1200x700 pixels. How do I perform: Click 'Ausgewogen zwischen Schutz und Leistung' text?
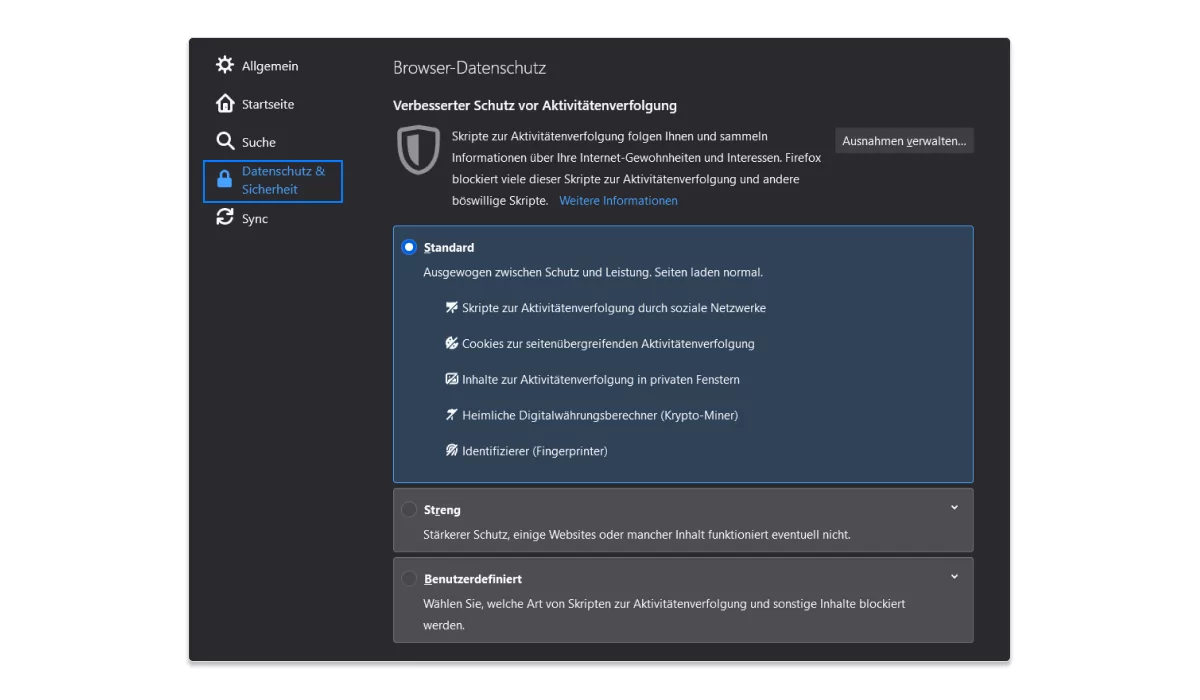[x=593, y=272]
